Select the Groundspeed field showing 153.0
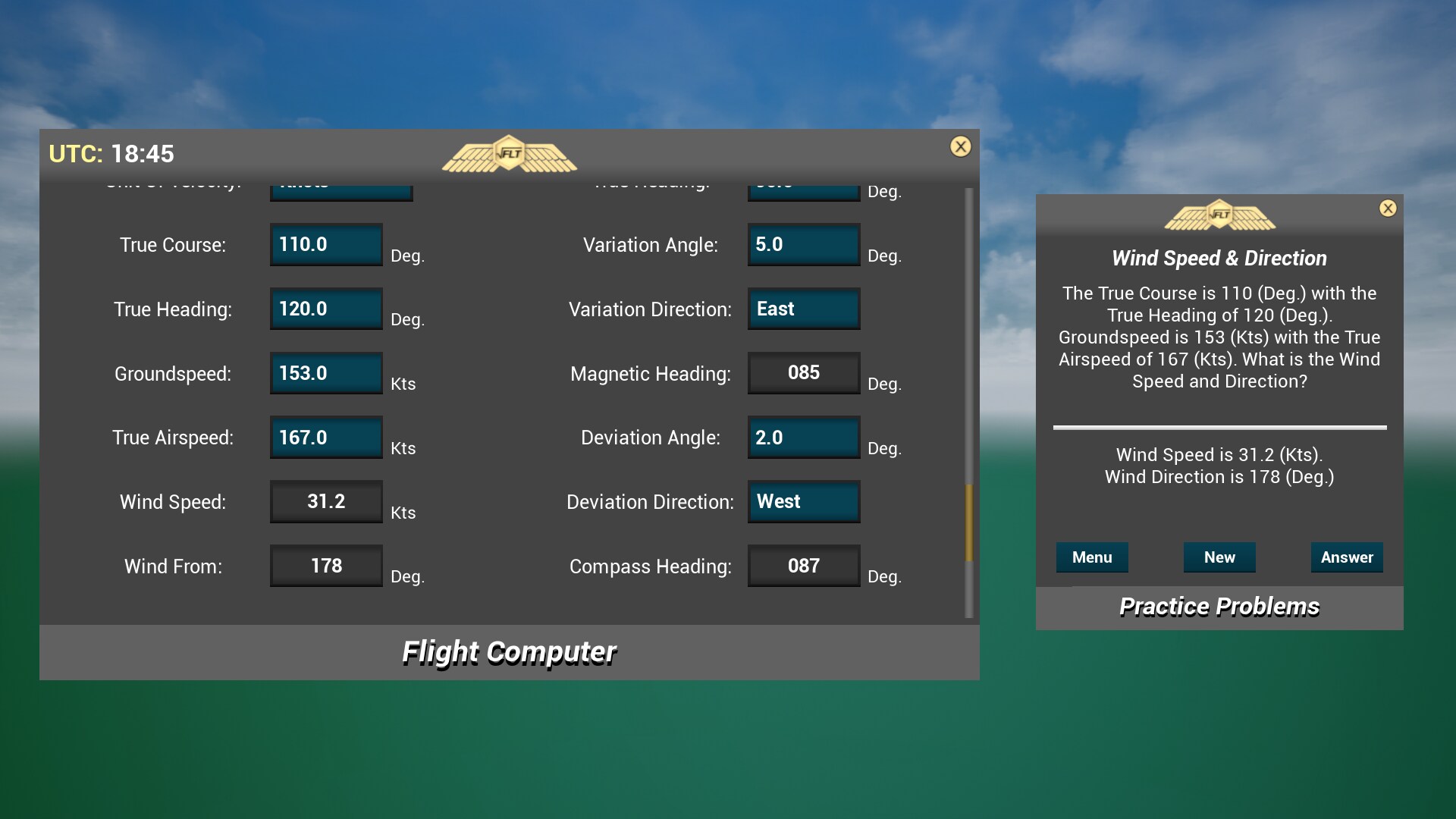The image size is (1456, 819). [325, 373]
